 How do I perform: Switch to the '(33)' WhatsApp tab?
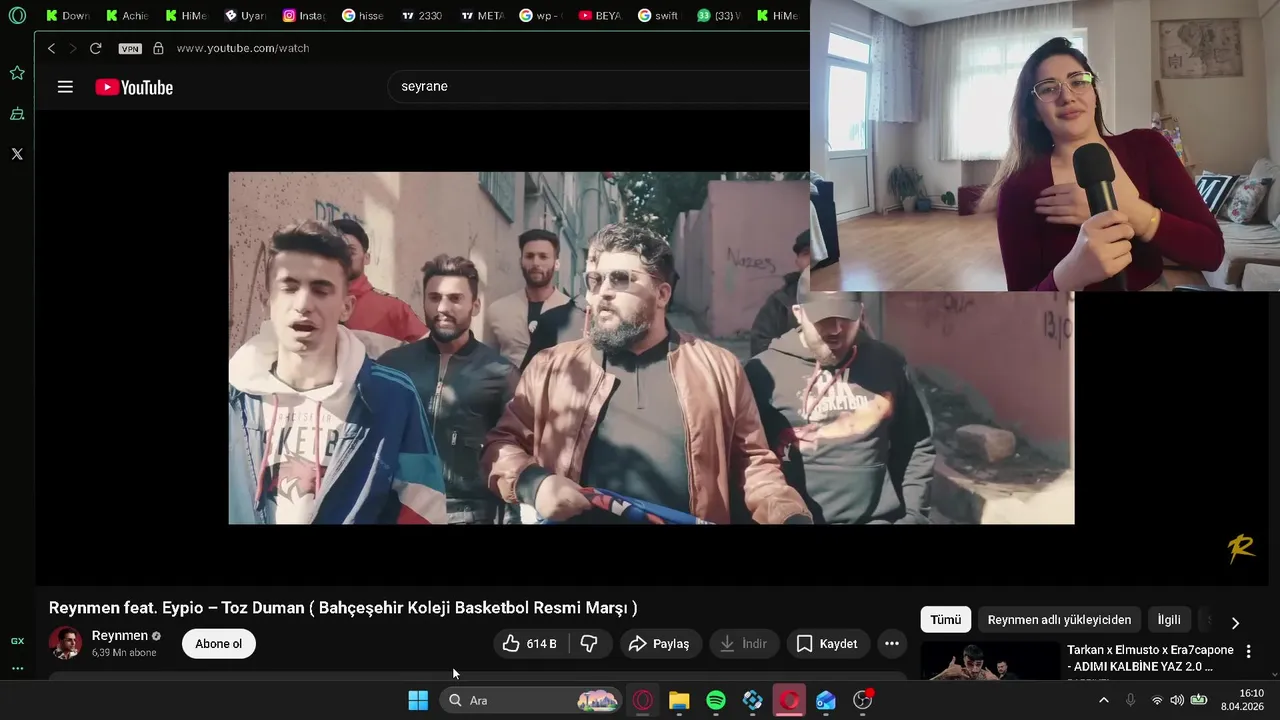pos(717,16)
